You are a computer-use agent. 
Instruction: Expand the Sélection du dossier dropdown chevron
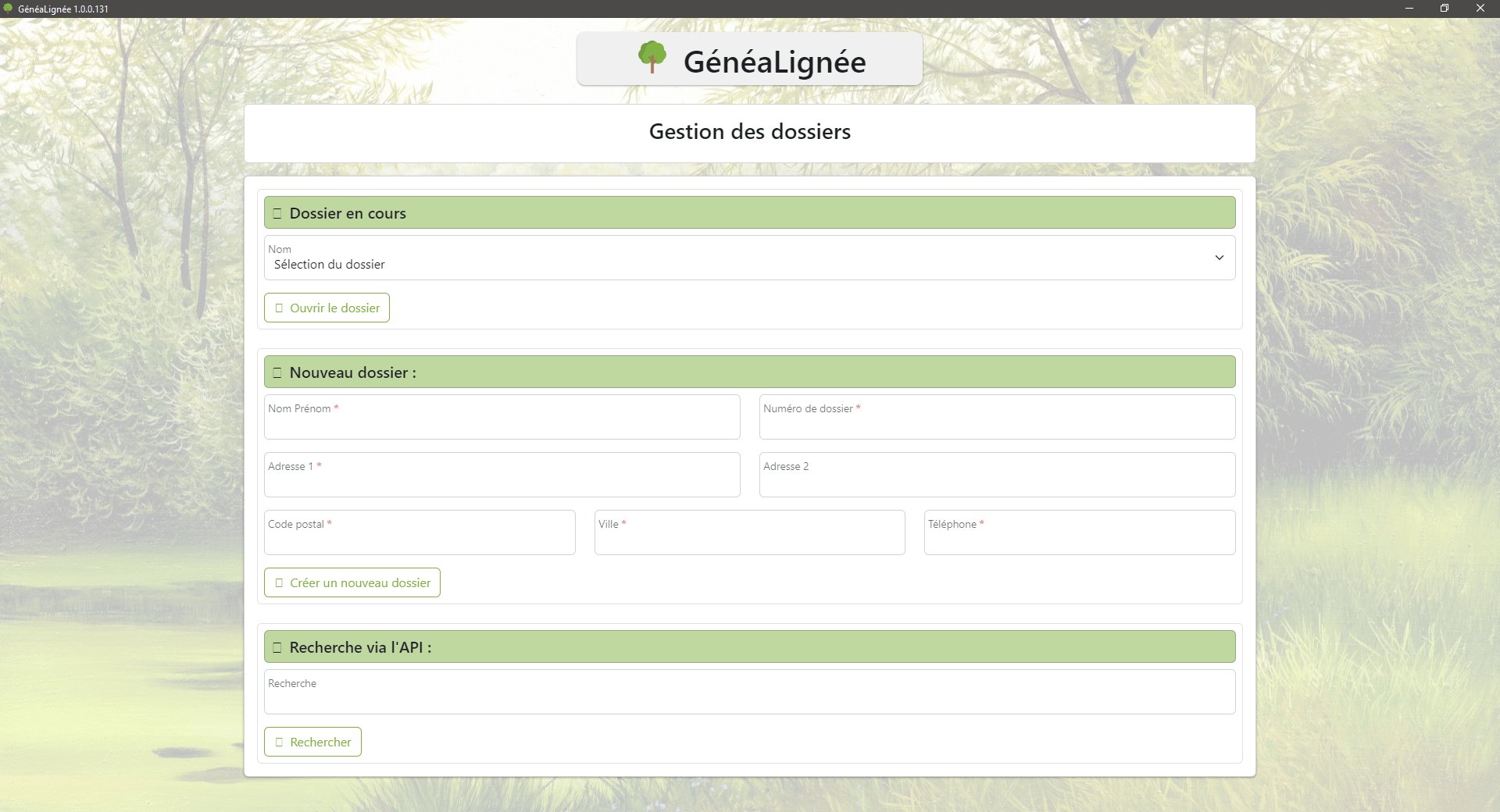1219,258
